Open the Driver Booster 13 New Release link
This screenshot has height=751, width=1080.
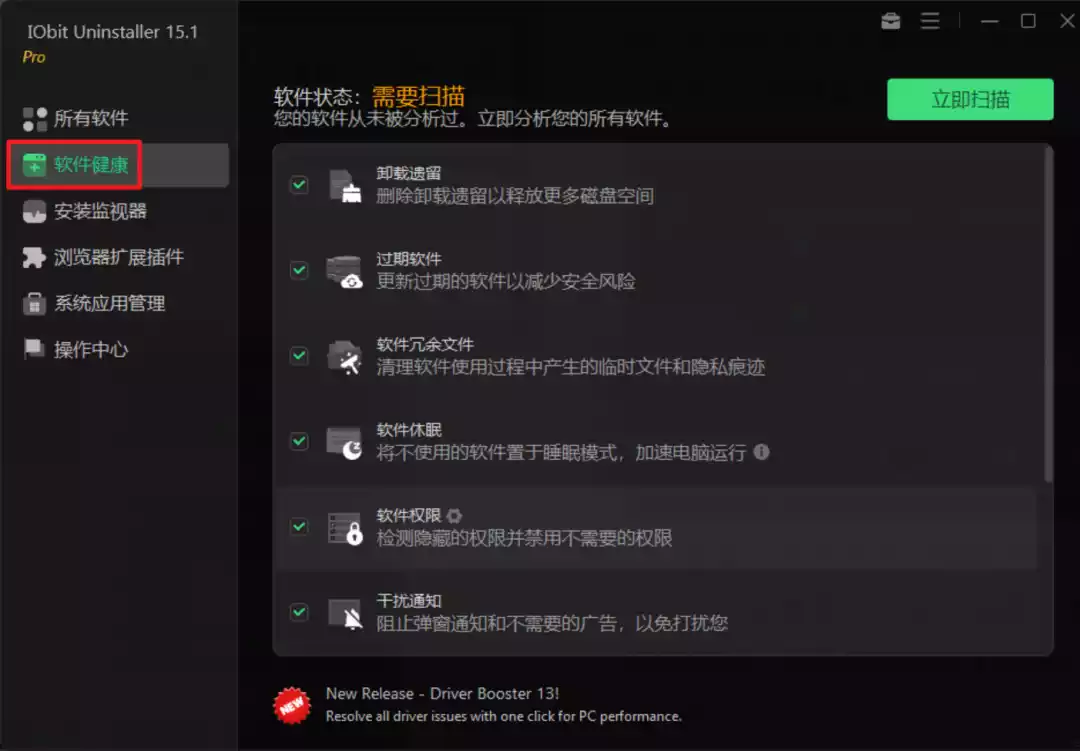click(442, 694)
